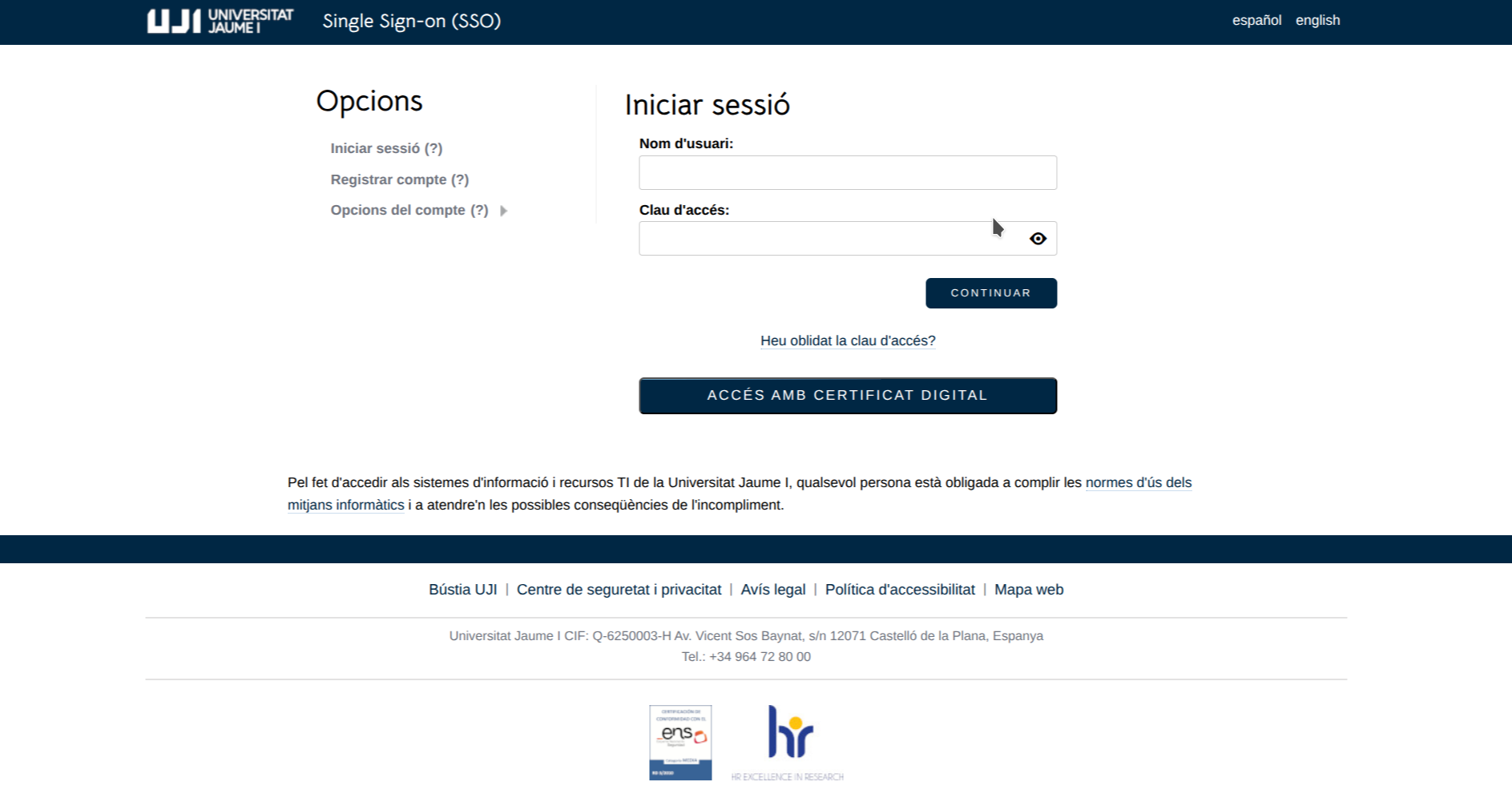Click the HR Excellence in Research logo
The width and height of the screenshot is (1512, 798).
[x=789, y=741]
